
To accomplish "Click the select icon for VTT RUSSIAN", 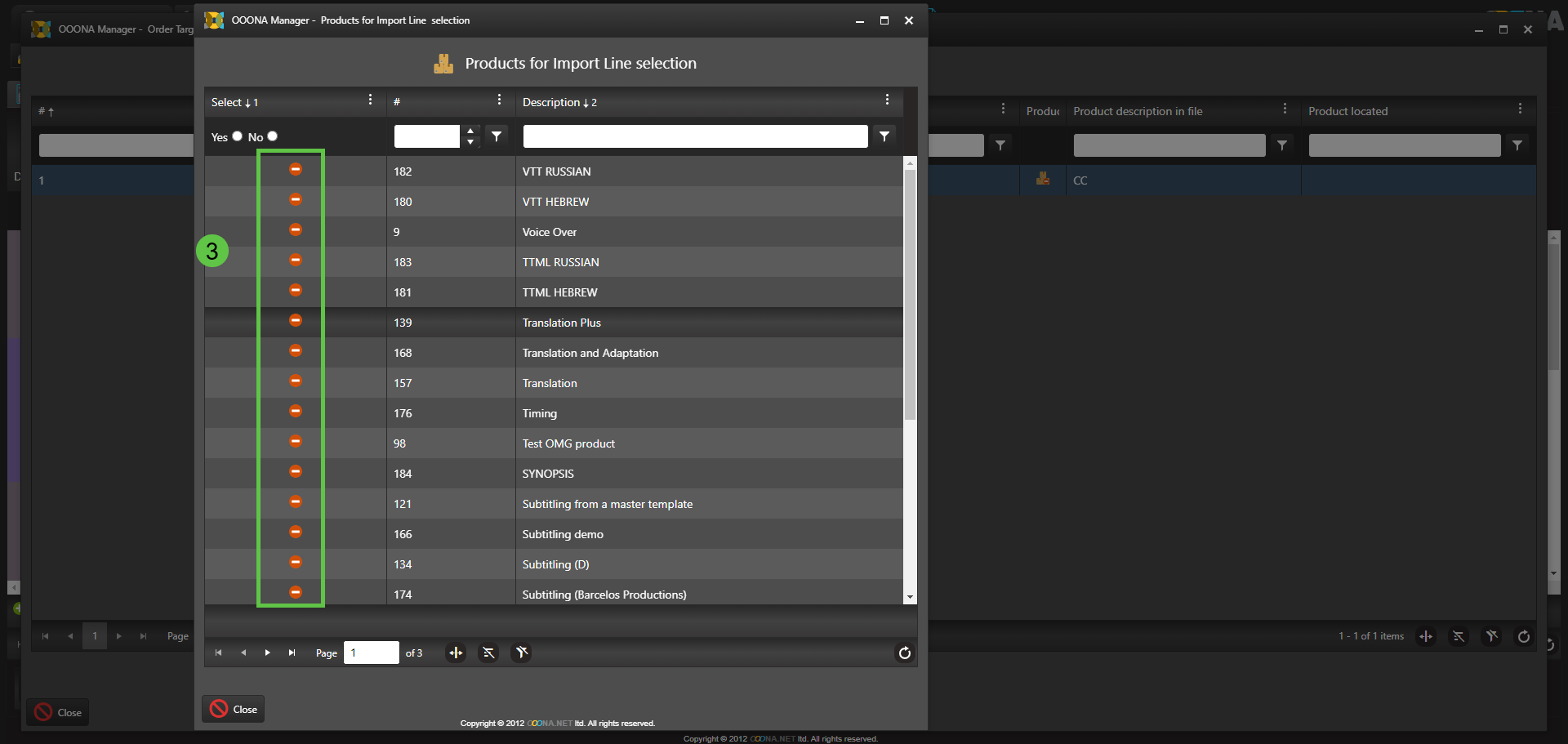I will [296, 169].
